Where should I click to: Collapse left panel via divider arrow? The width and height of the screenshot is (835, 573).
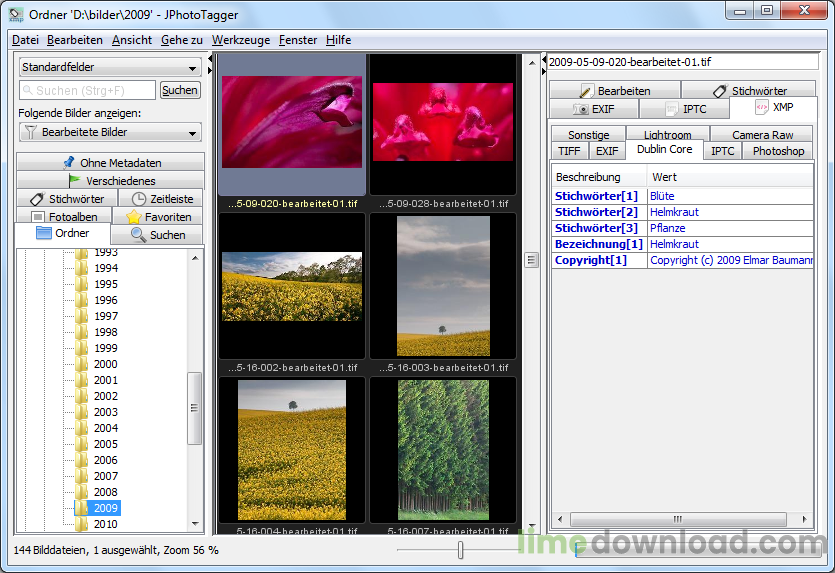coord(210,59)
